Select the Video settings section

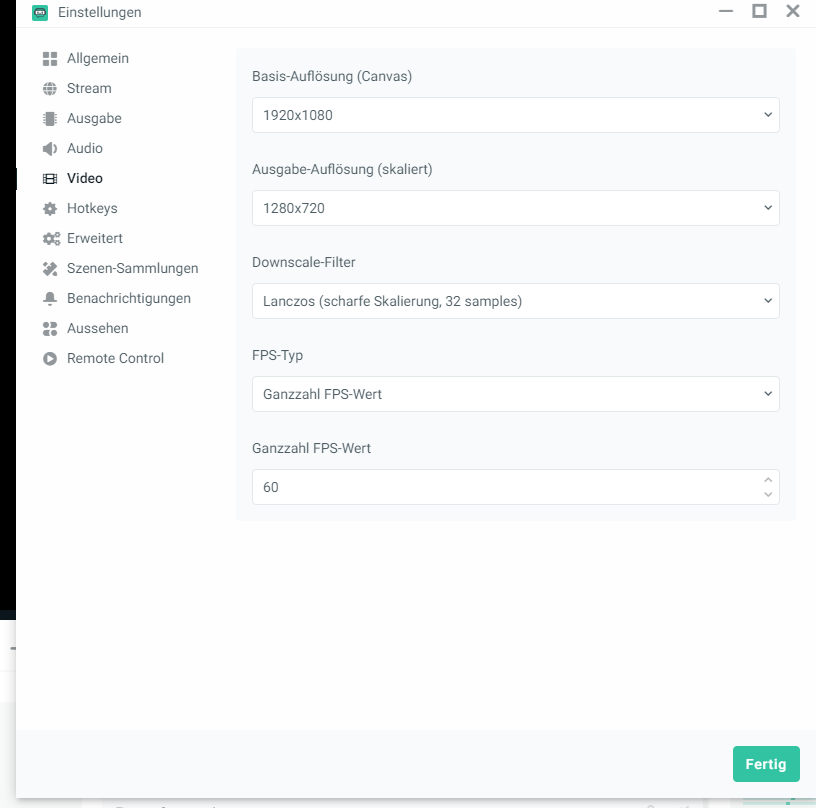click(x=84, y=179)
